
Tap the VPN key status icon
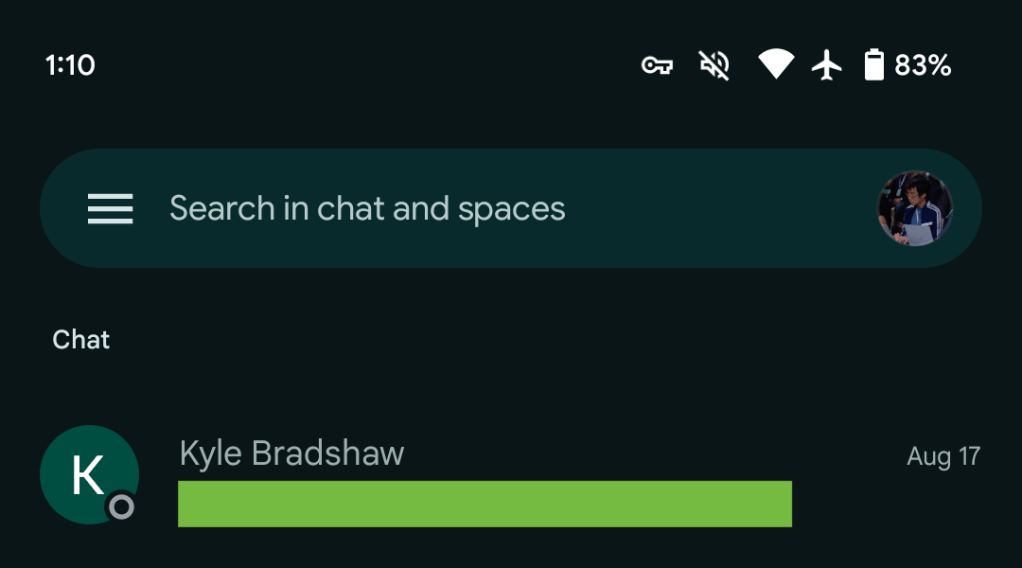[x=656, y=66]
